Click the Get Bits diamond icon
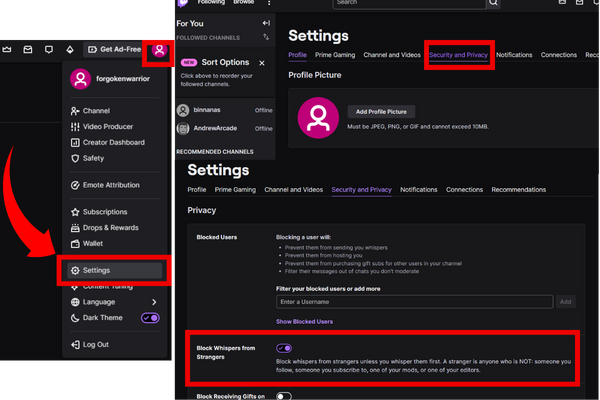Screen dimensions: 600x400 [70, 49]
